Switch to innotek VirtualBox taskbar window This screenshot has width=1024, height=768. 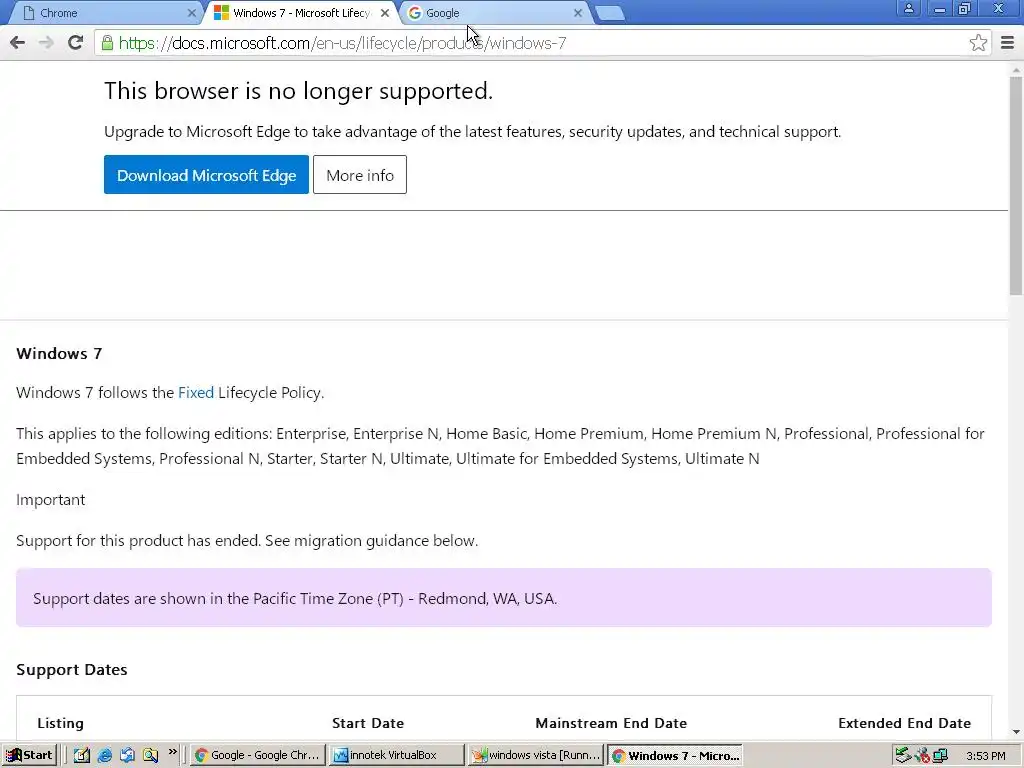click(x=396, y=756)
